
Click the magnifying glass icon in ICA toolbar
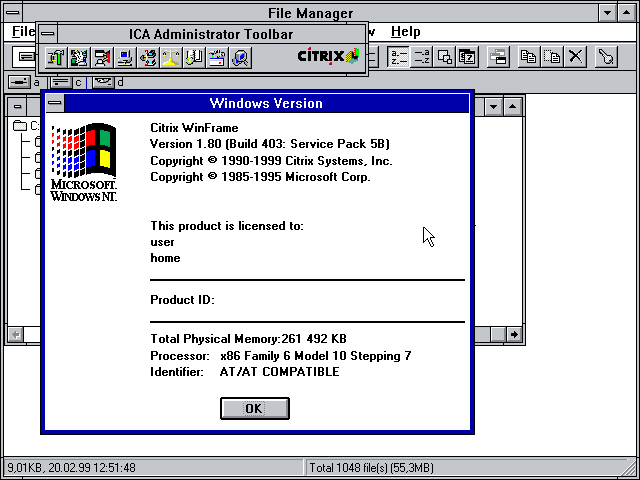click(240, 58)
